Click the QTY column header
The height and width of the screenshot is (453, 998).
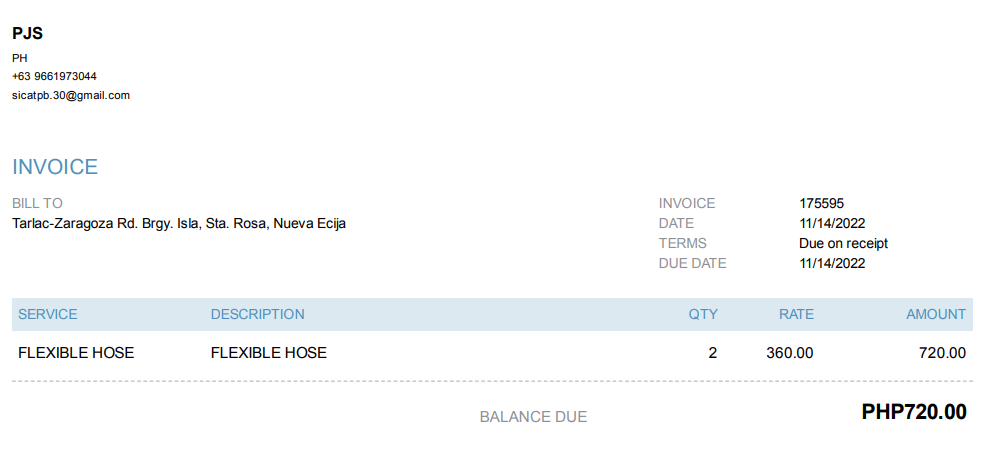703,314
